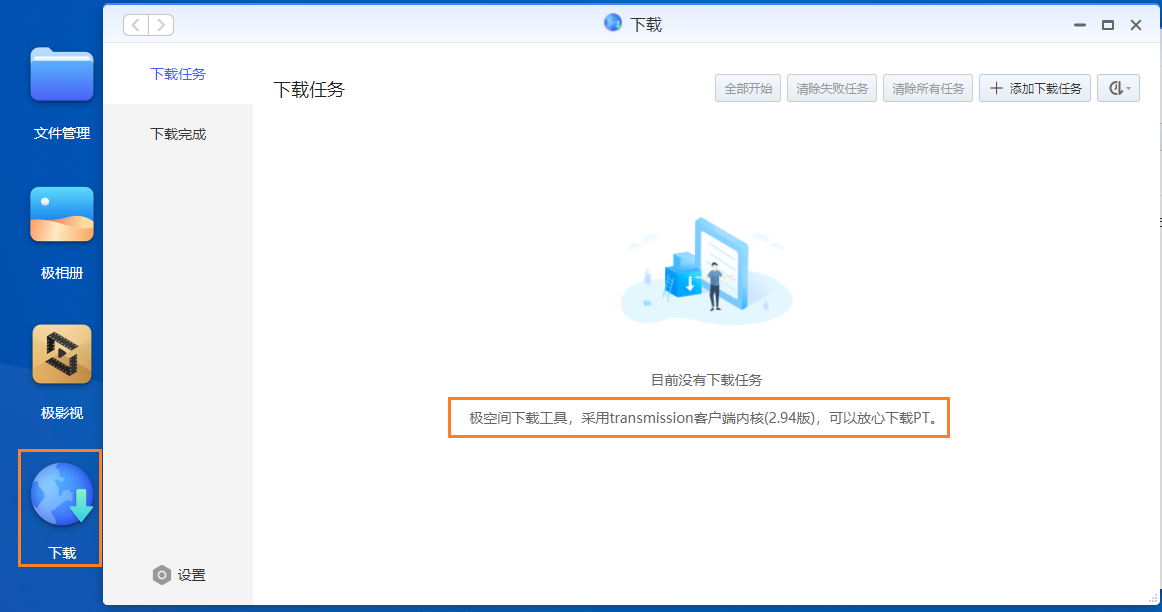Click the empty-state download illustration
This screenshot has width=1162, height=612.
point(706,268)
